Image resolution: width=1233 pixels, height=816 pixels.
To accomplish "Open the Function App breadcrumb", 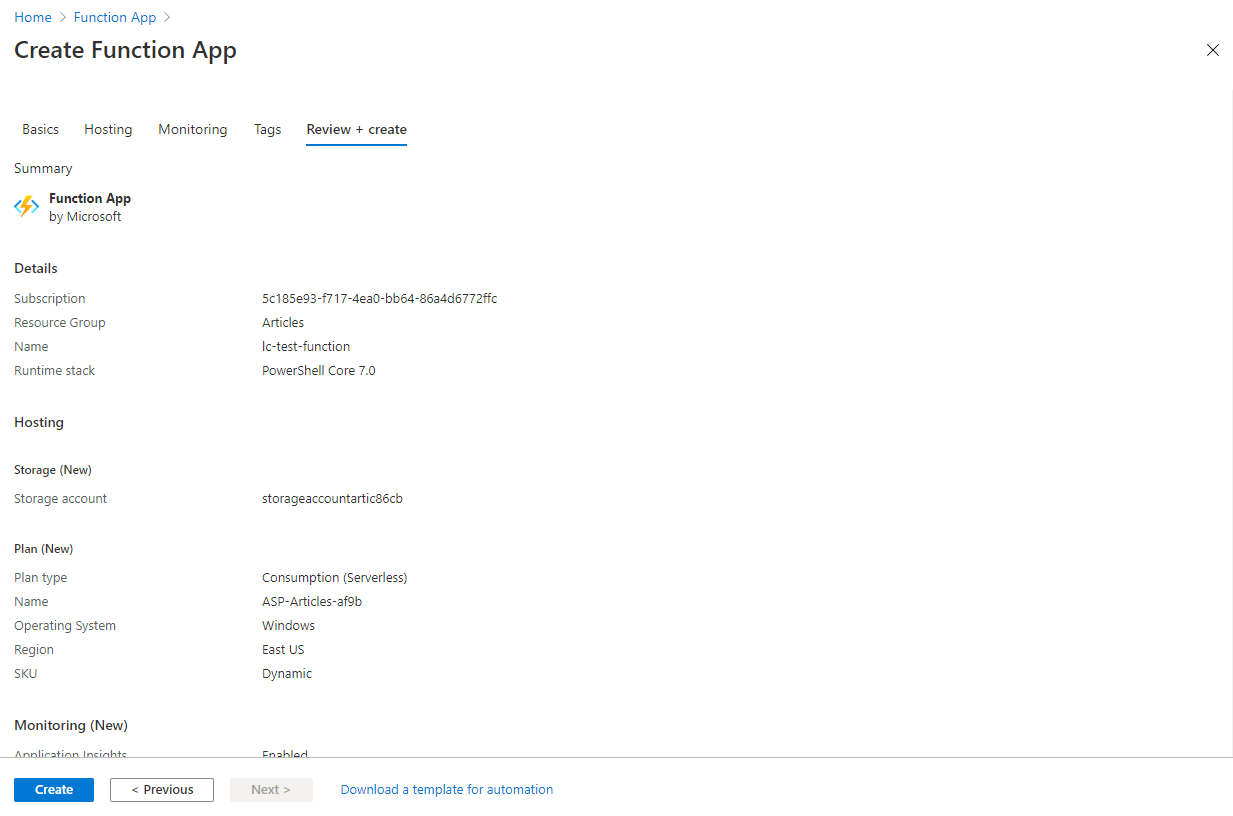I will [x=114, y=17].
